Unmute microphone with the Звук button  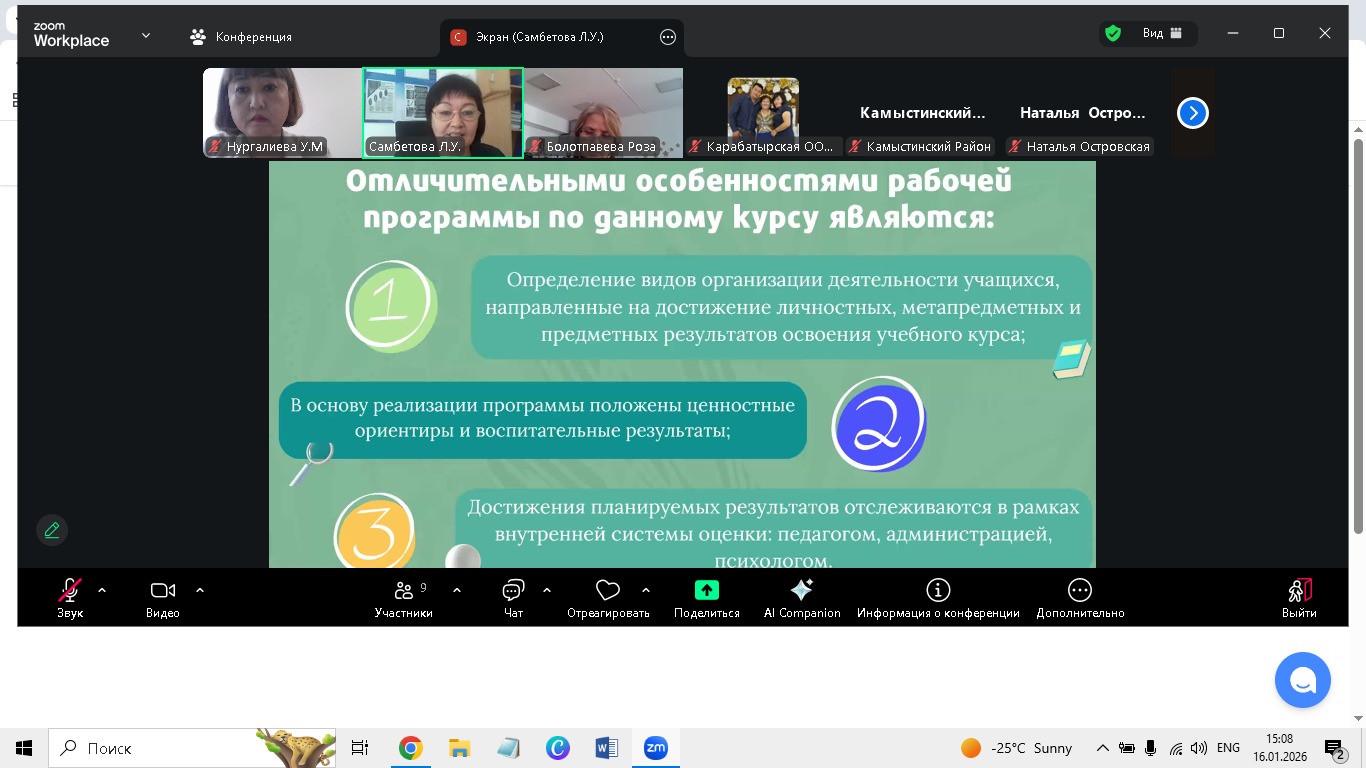(70, 597)
